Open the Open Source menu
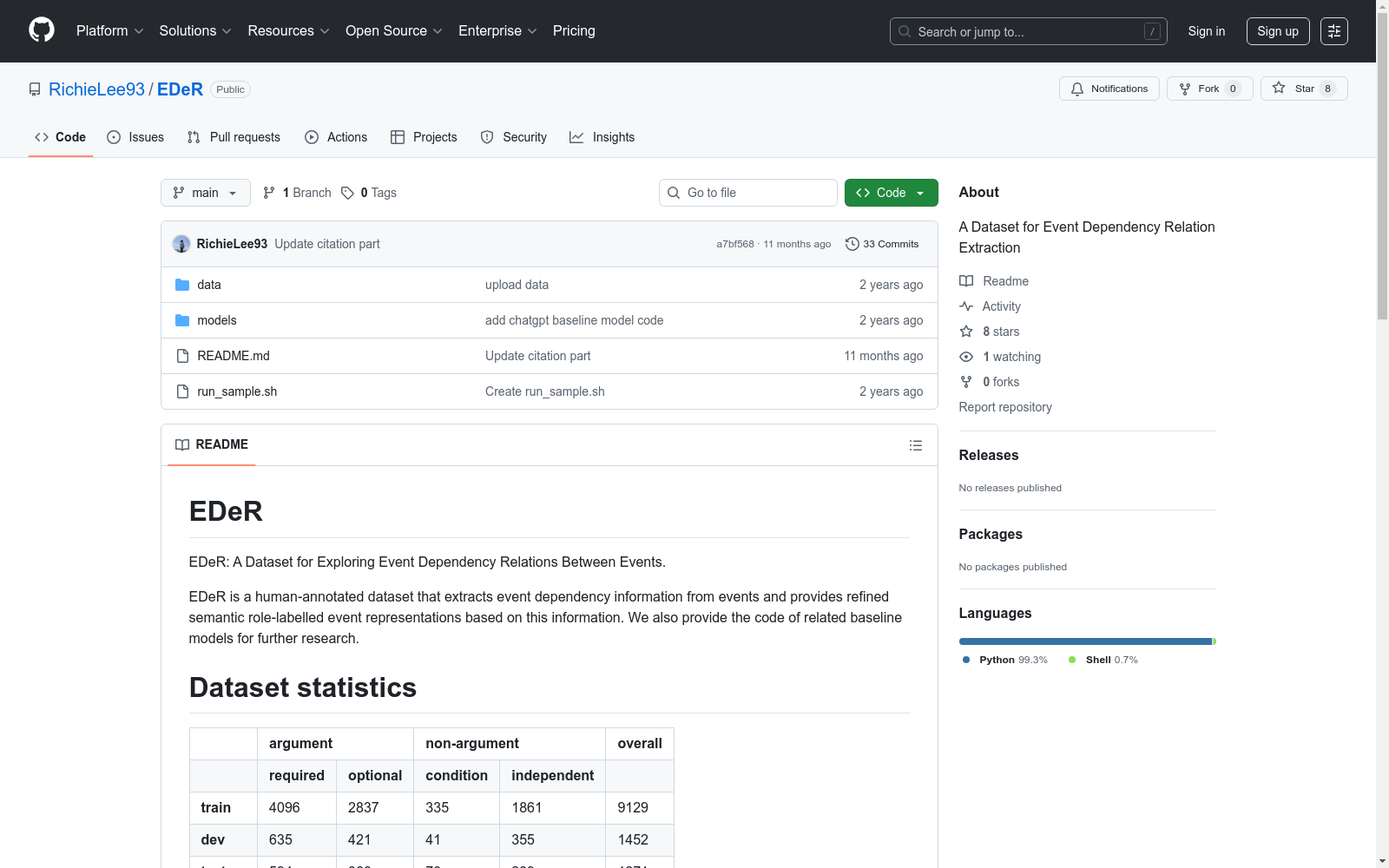This screenshot has width=1389, height=868. point(393,31)
